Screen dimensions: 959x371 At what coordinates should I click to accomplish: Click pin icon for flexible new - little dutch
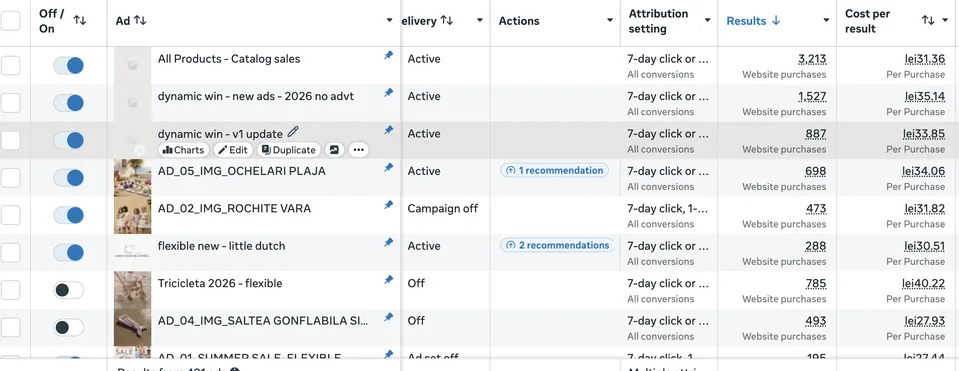pos(388,242)
